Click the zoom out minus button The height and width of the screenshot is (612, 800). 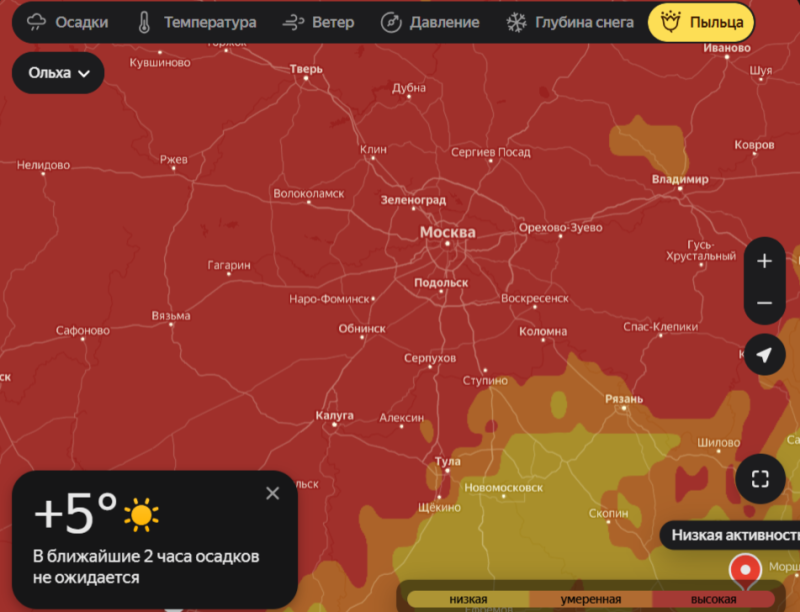coord(765,303)
